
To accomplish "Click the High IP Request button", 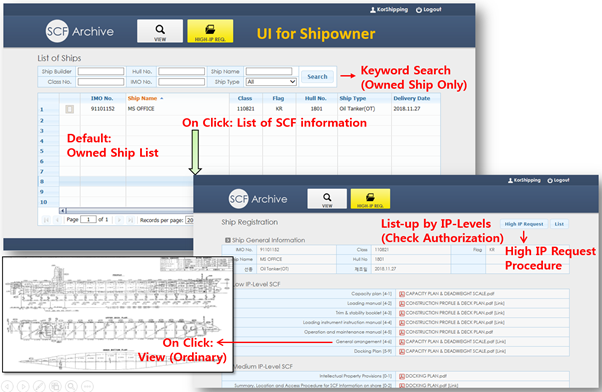I will [524, 224].
